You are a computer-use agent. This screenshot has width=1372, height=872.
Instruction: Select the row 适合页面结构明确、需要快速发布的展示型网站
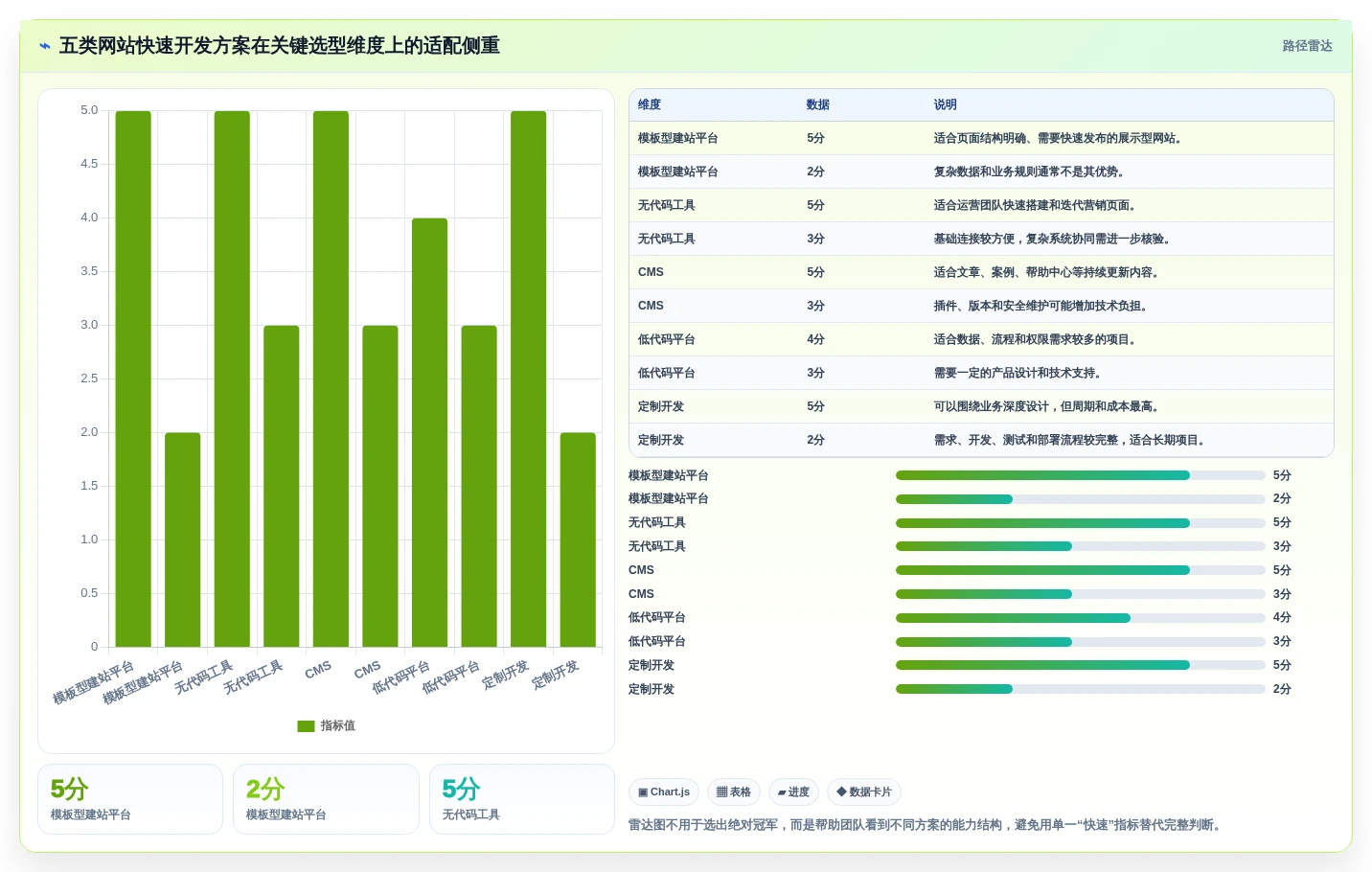point(981,138)
